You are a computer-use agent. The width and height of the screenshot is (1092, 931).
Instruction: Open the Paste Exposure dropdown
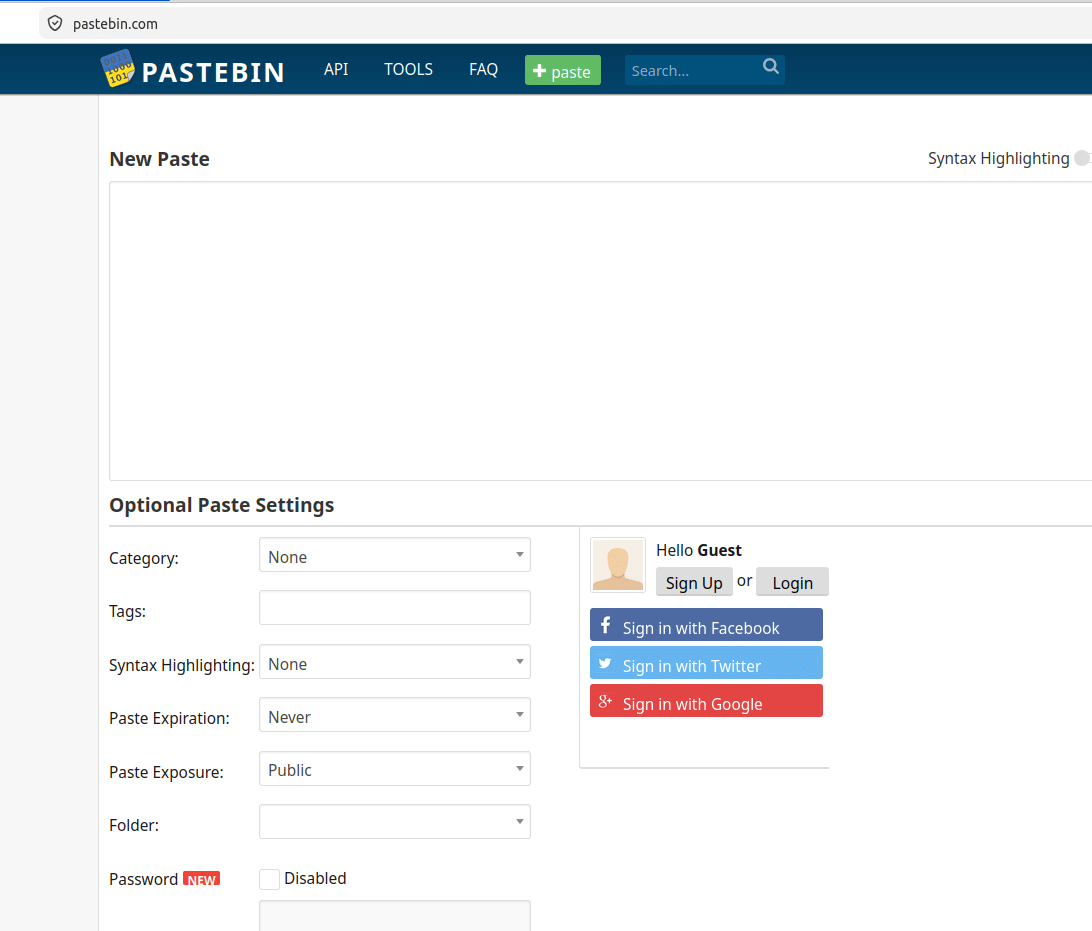pyautogui.click(x=395, y=769)
